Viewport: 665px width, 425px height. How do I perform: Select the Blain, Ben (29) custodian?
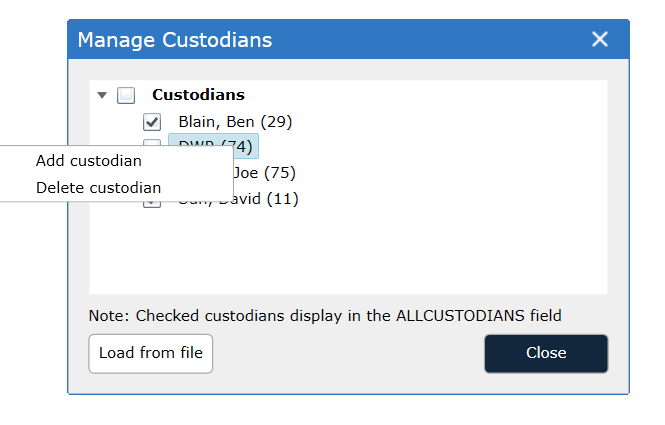pos(235,122)
